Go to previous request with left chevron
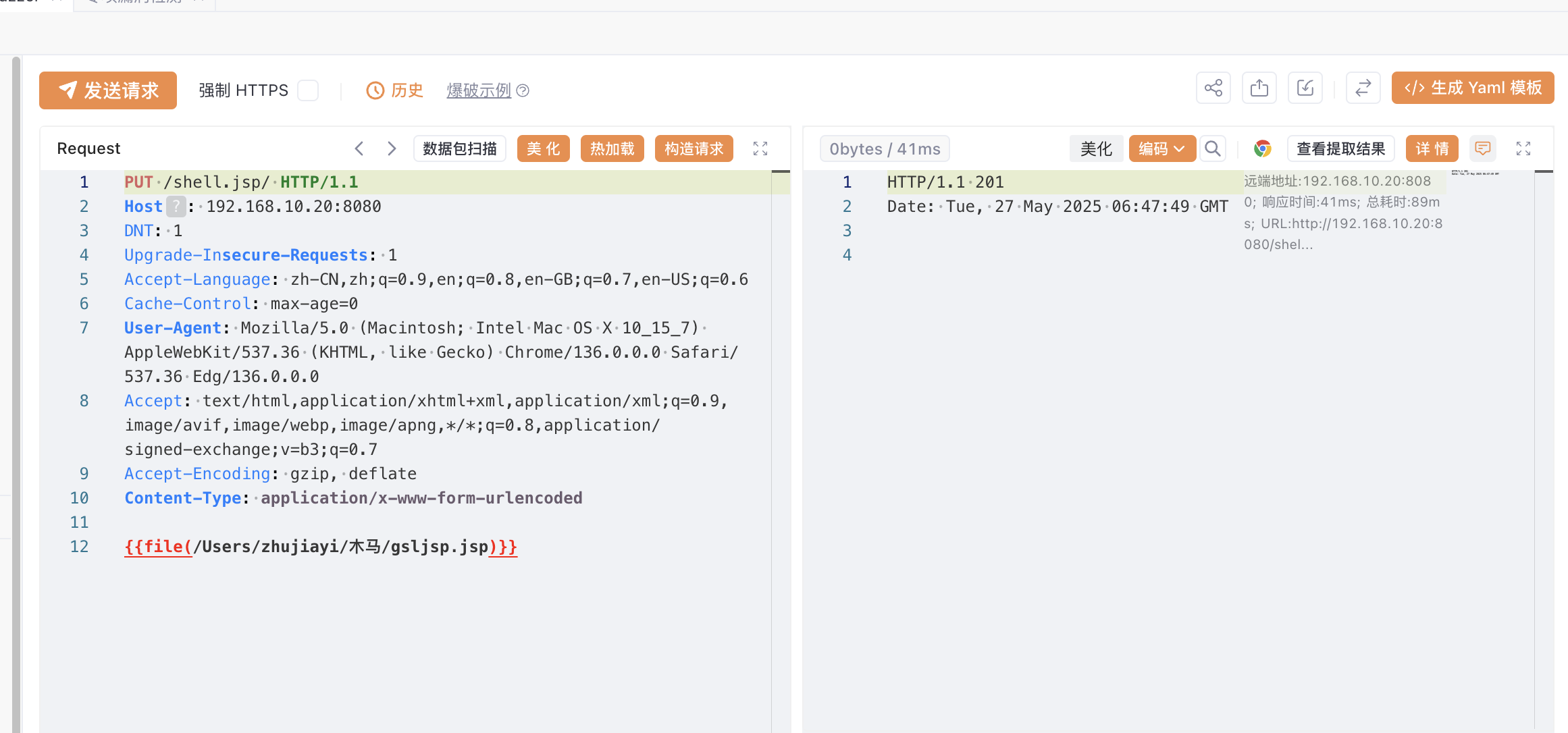Screen dimensions: 1568x733 359,148
